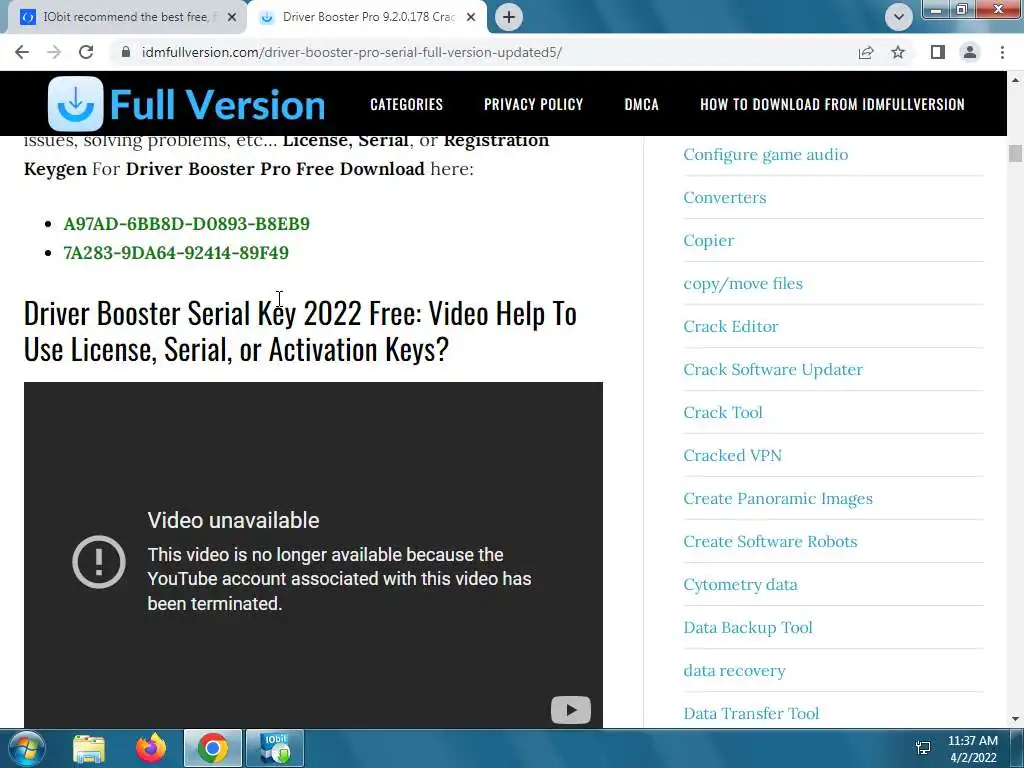Image resolution: width=1024 pixels, height=768 pixels.
Task: Click the serial key 7A283-9DA64-92414-89F49
Action: (x=176, y=253)
